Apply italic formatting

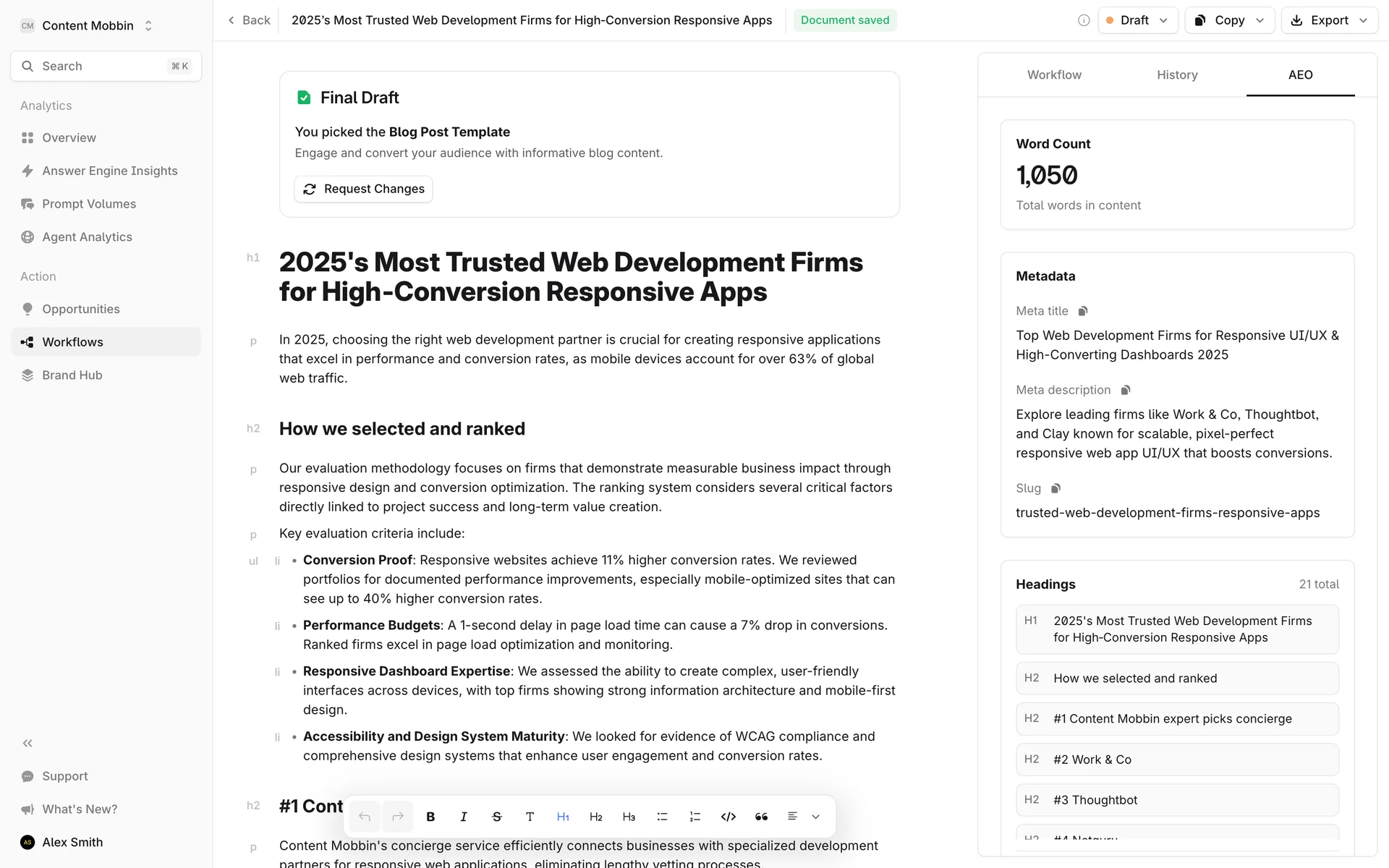pyautogui.click(x=464, y=817)
